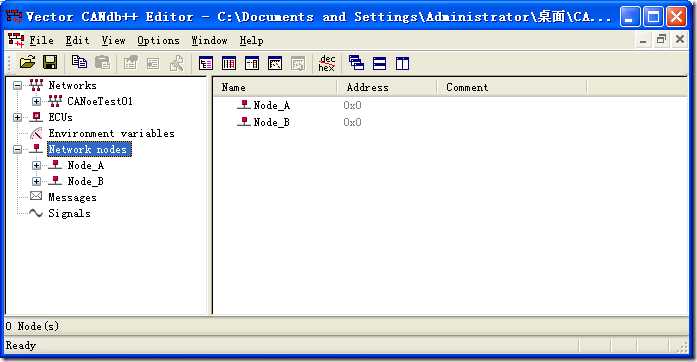This screenshot has height=362, width=697.
Task: Click the 0x0 address of Node_B
Action: coord(352,122)
